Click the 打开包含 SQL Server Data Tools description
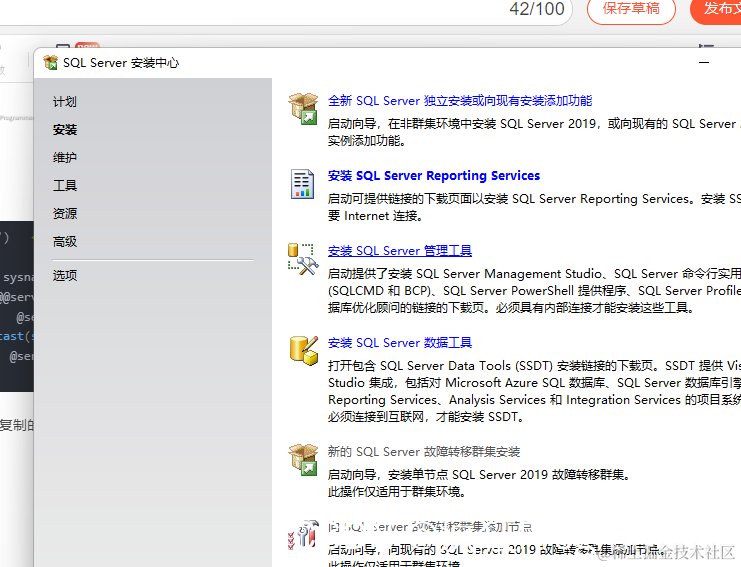Screen dimensions: 741x567 click(x=534, y=391)
